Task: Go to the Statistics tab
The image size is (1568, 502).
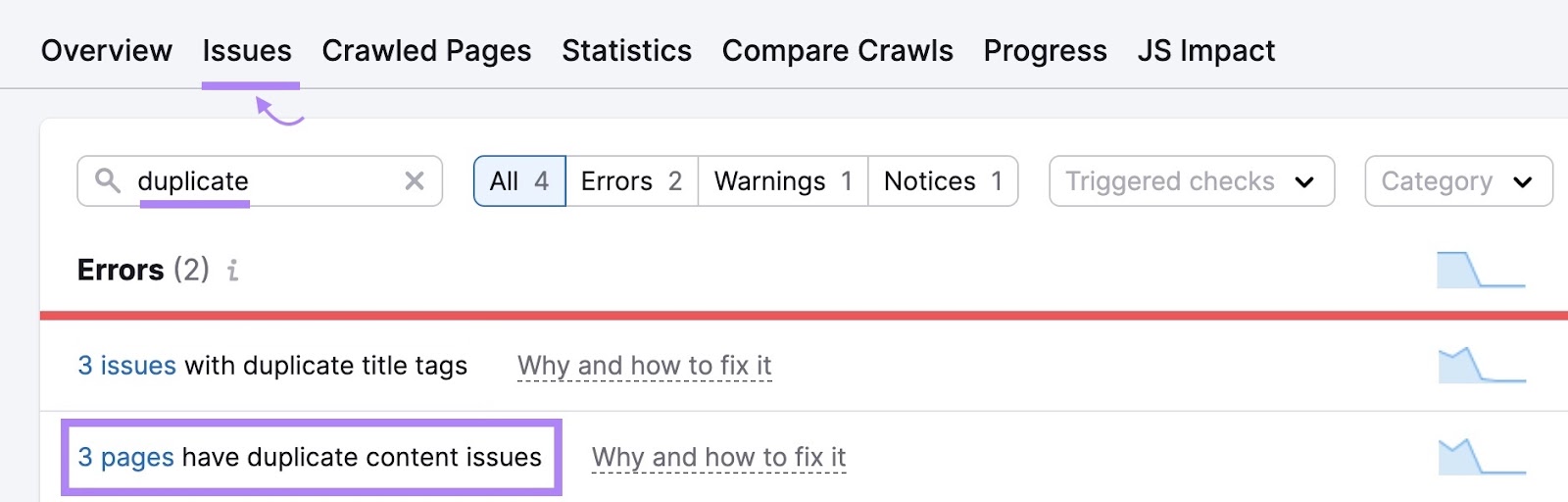Action: pos(626,51)
